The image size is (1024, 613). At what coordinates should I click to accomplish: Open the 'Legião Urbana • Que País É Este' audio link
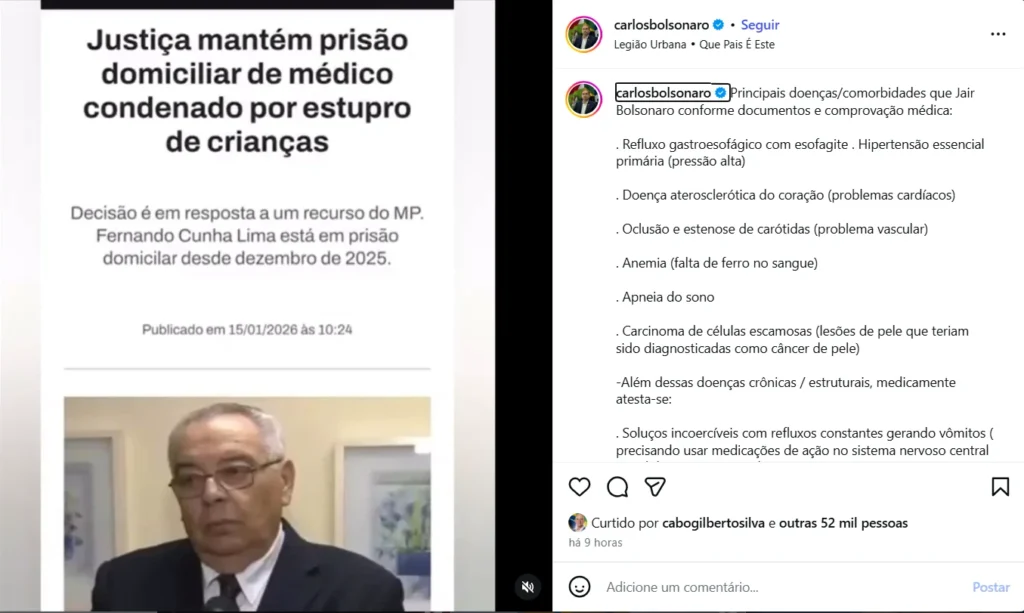(x=694, y=44)
